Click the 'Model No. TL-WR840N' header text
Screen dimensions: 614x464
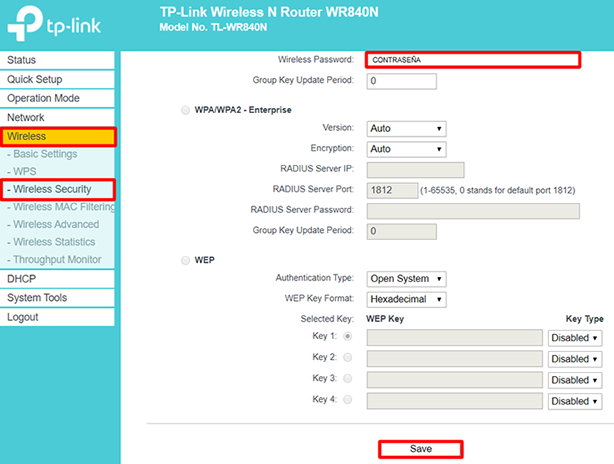213,27
